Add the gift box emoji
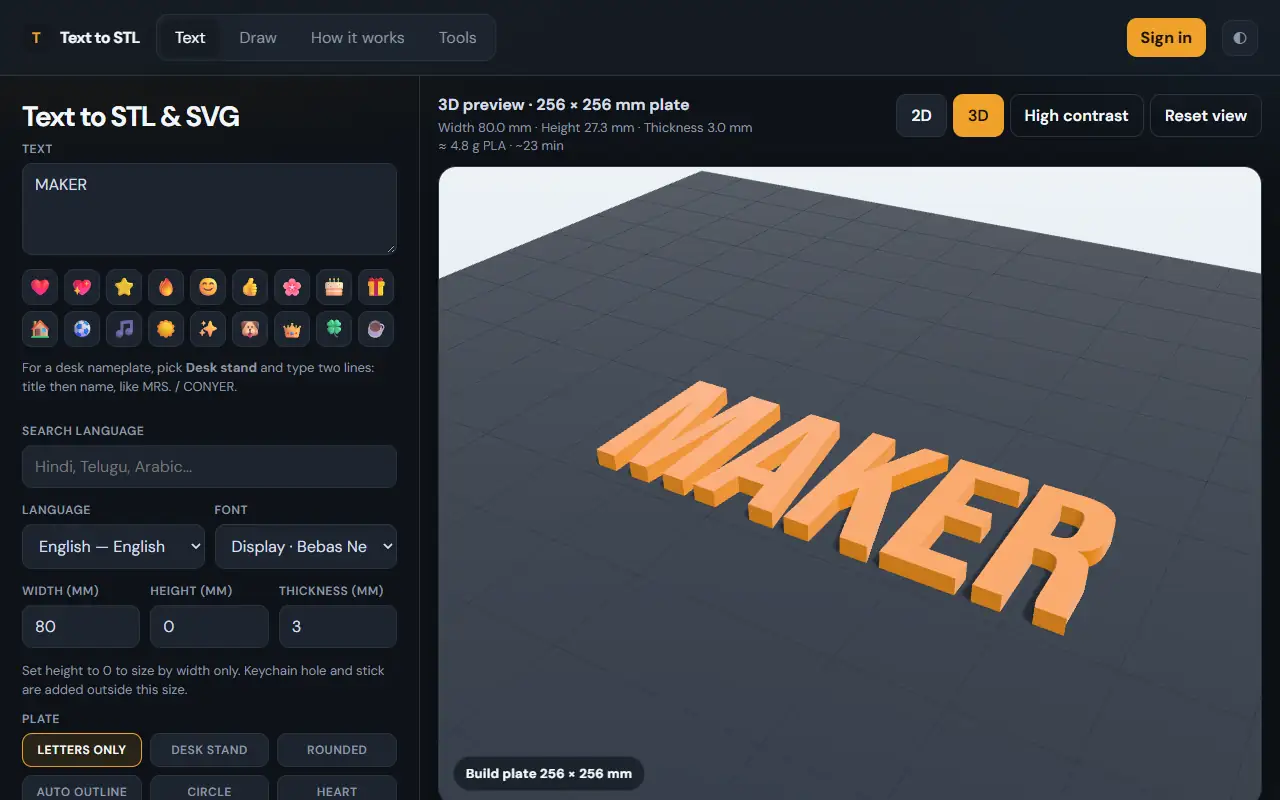1280x800 pixels. 376,287
